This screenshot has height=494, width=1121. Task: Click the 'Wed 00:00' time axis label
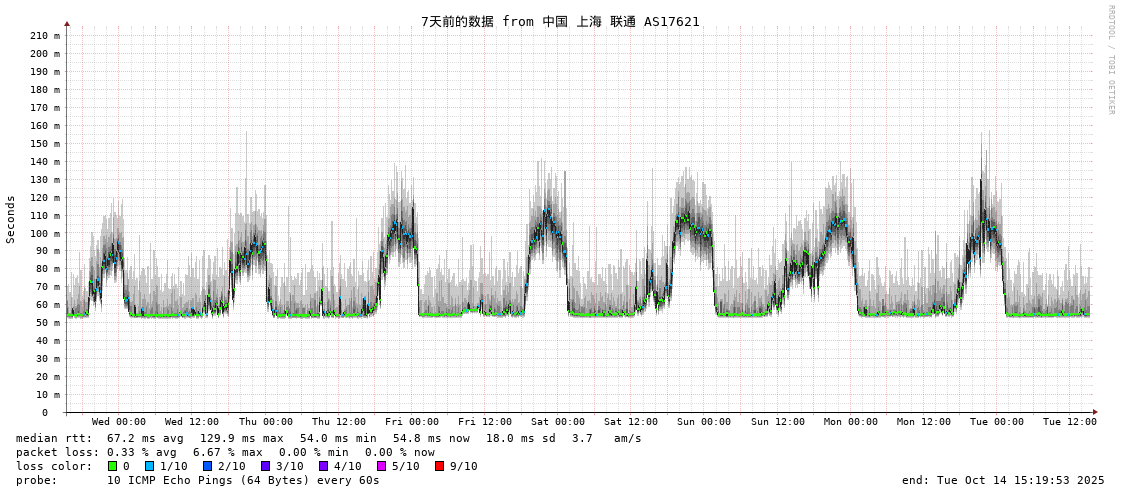coord(119,422)
